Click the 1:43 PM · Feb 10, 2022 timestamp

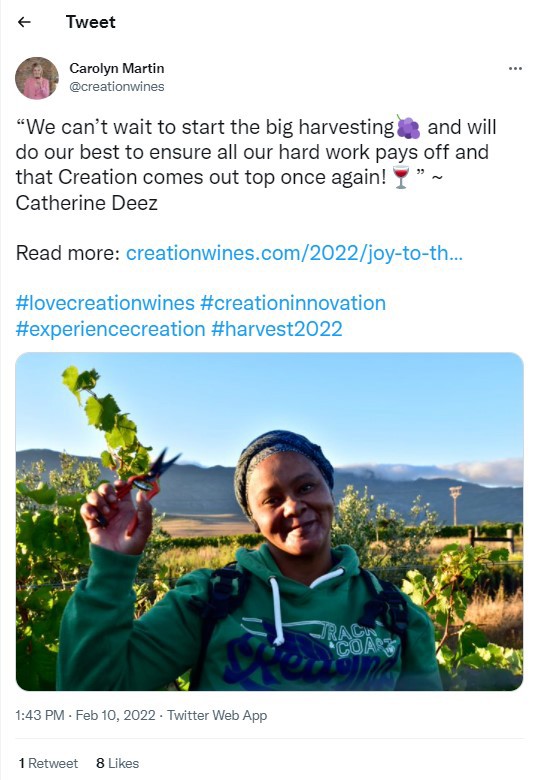click(86, 715)
